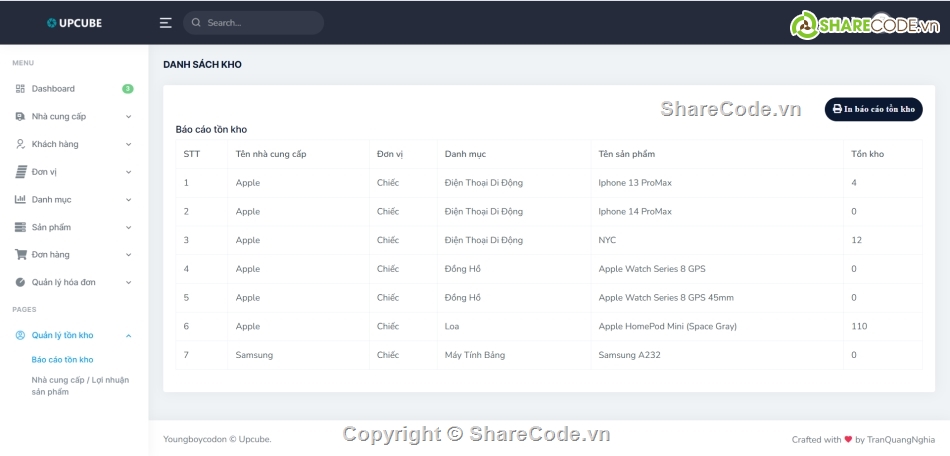Click the DANH SÁCH KHO page title
Viewport: 950px width, 456px height.
(x=202, y=64)
